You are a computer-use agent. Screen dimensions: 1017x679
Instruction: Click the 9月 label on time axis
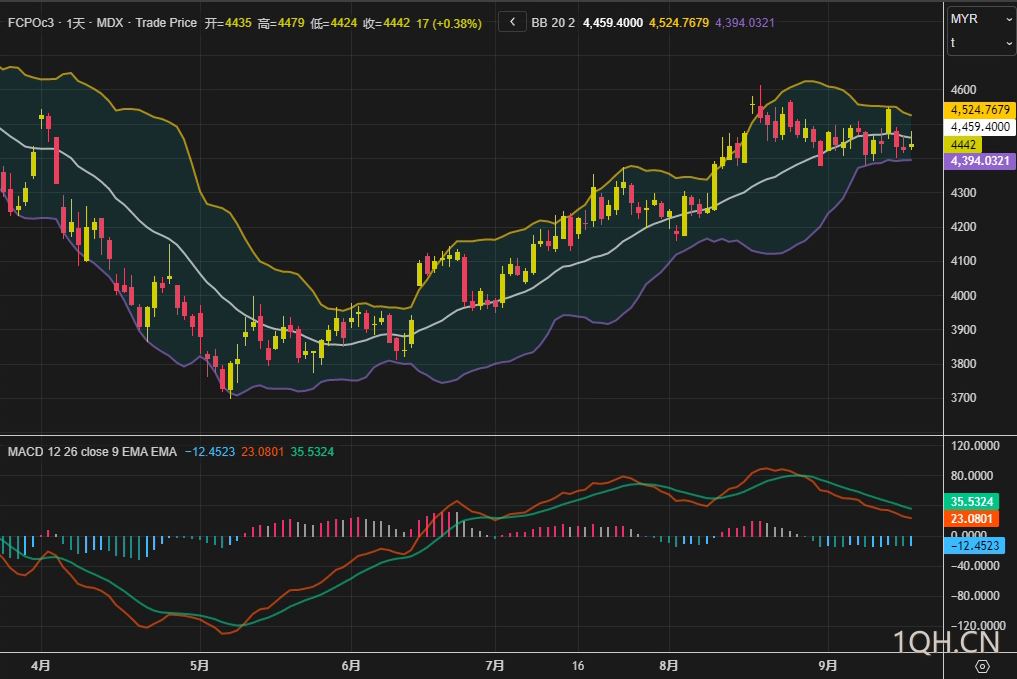click(x=827, y=665)
